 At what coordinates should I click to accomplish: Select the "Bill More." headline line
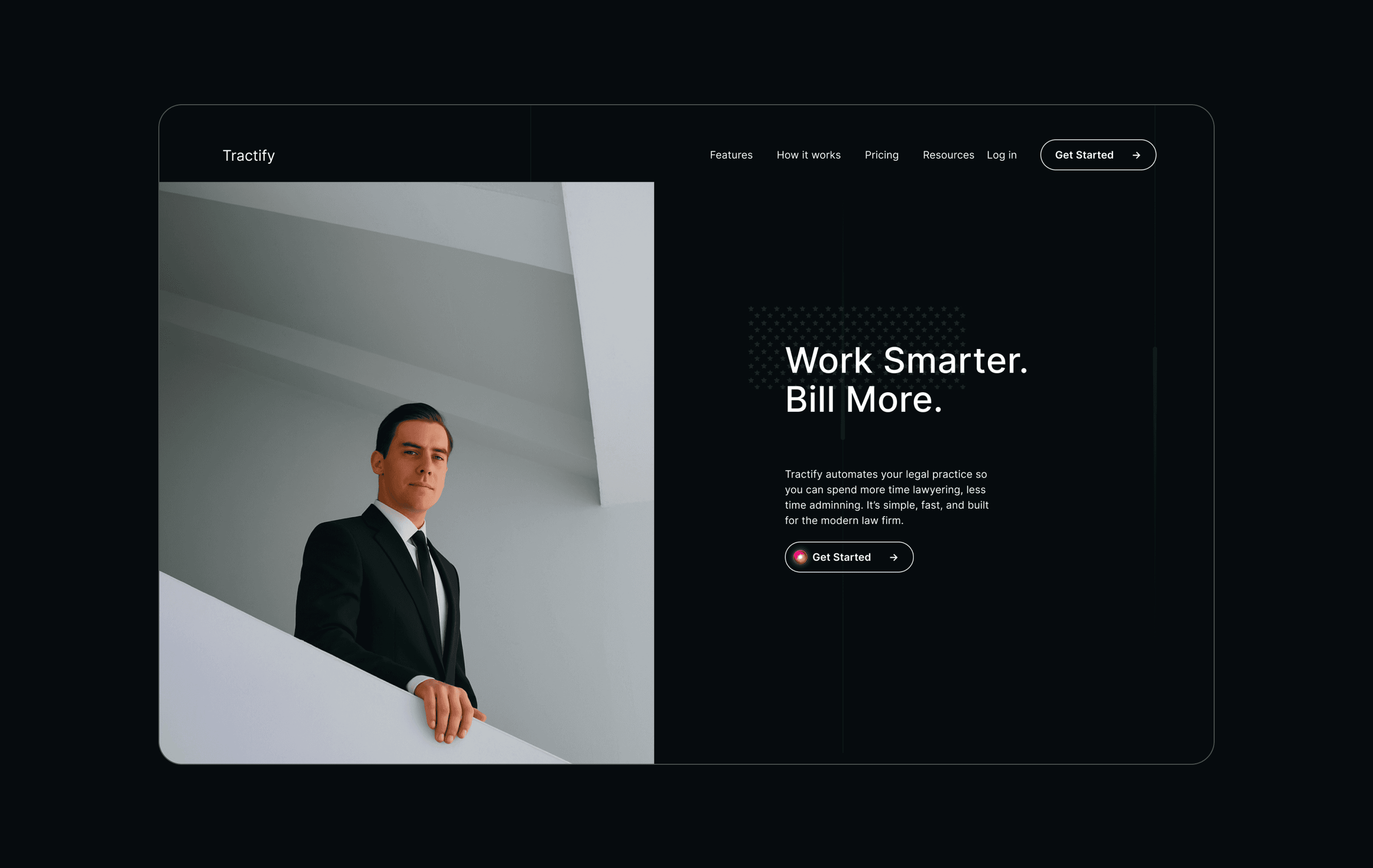click(863, 400)
